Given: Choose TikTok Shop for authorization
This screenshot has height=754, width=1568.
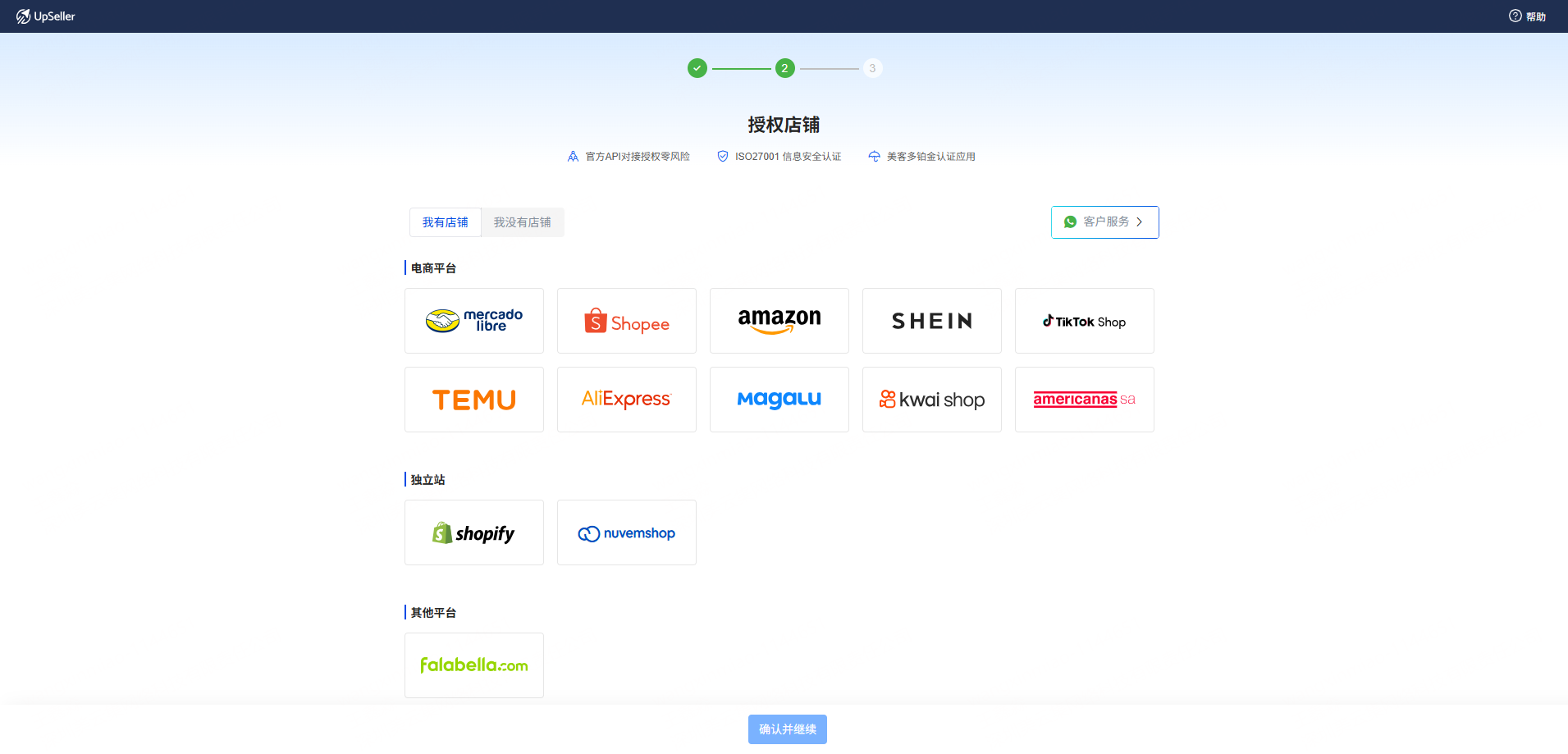Looking at the screenshot, I should point(1085,321).
